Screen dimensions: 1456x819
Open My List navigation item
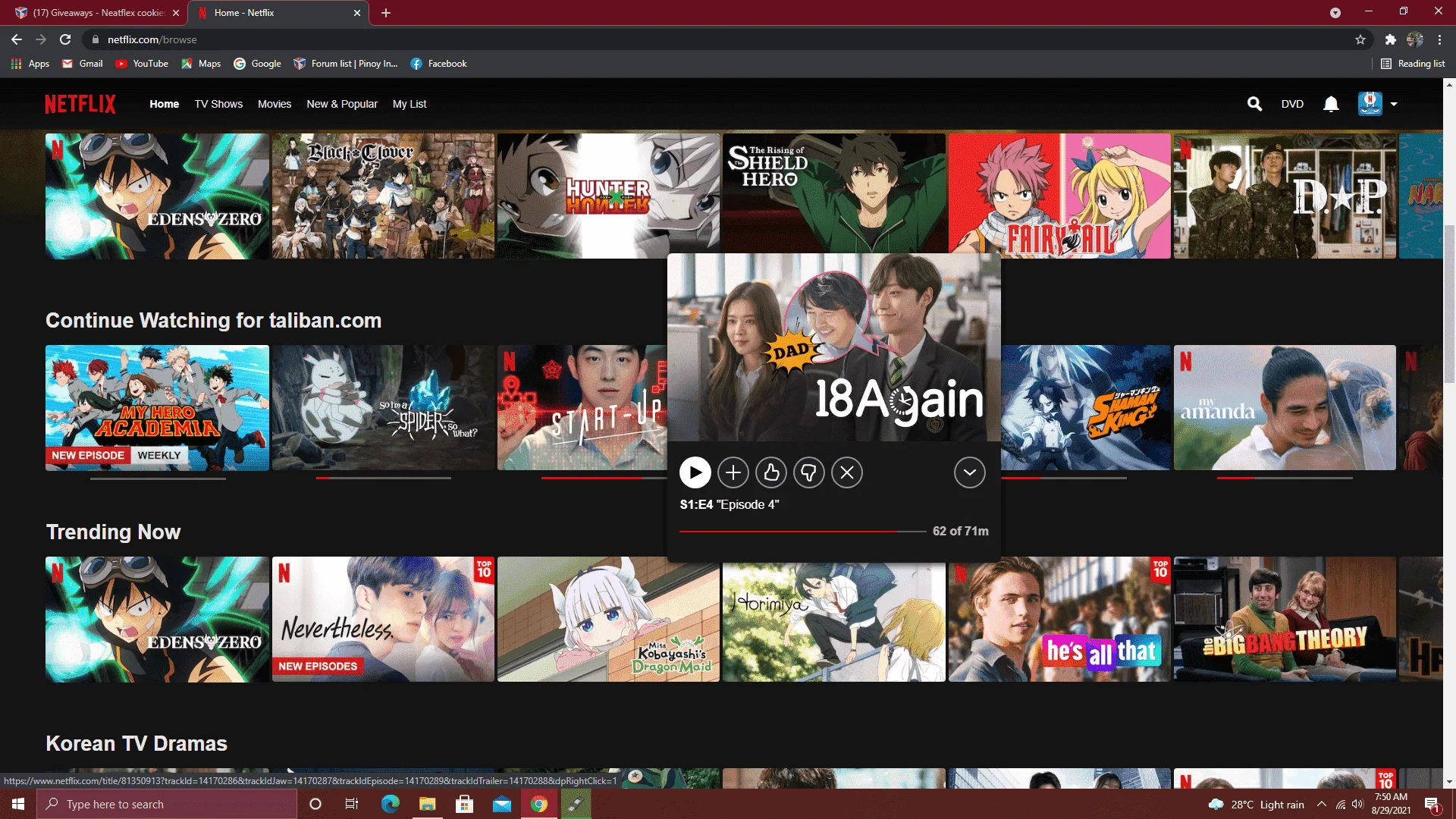pyautogui.click(x=409, y=104)
